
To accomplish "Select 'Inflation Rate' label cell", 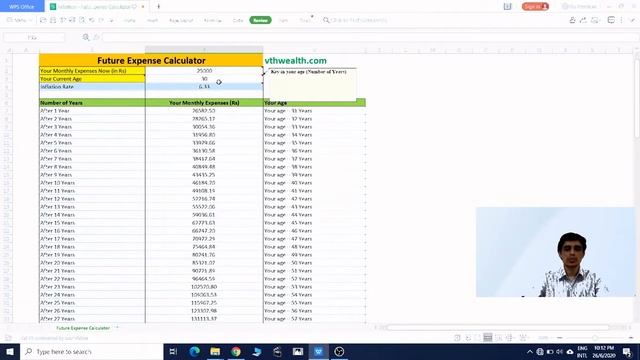I will [x=92, y=87].
